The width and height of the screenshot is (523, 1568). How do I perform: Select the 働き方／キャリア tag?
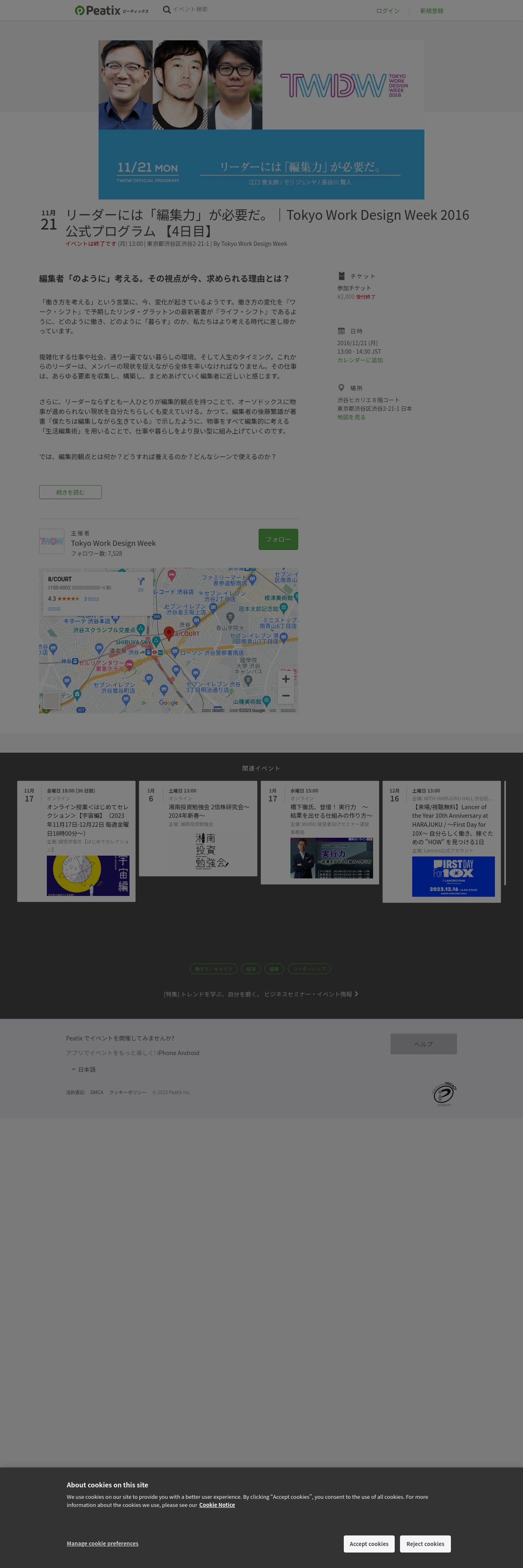pyautogui.click(x=213, y=968)
